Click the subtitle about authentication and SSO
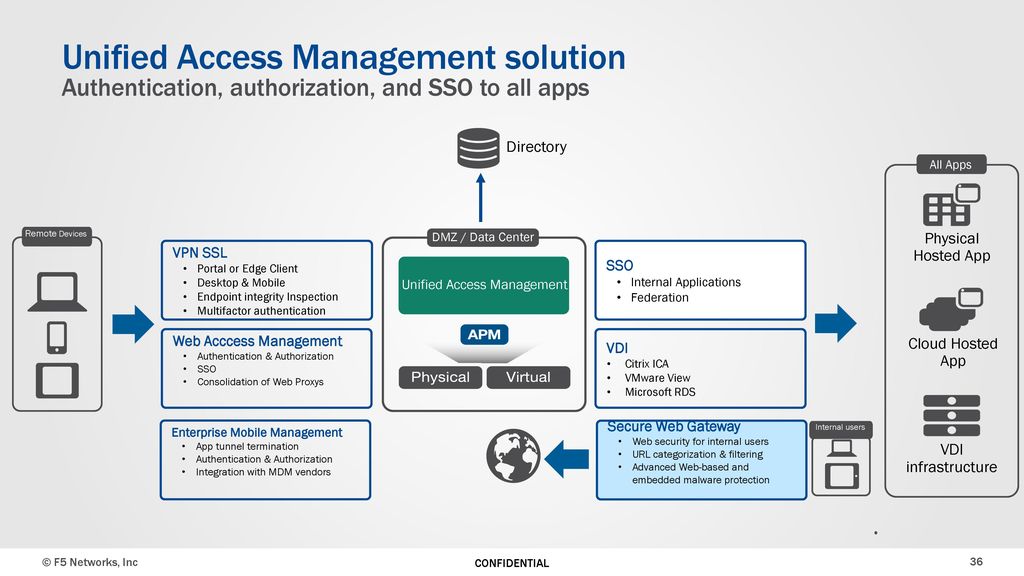This screenshot has height=576, width=1024. tap(325, 88)
